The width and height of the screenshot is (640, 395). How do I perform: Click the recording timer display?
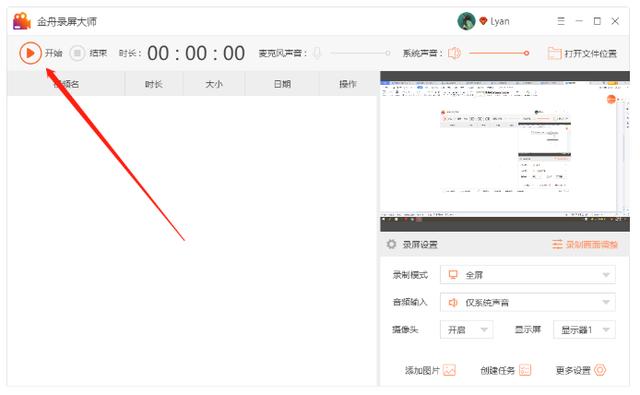(x=196, y=53)
